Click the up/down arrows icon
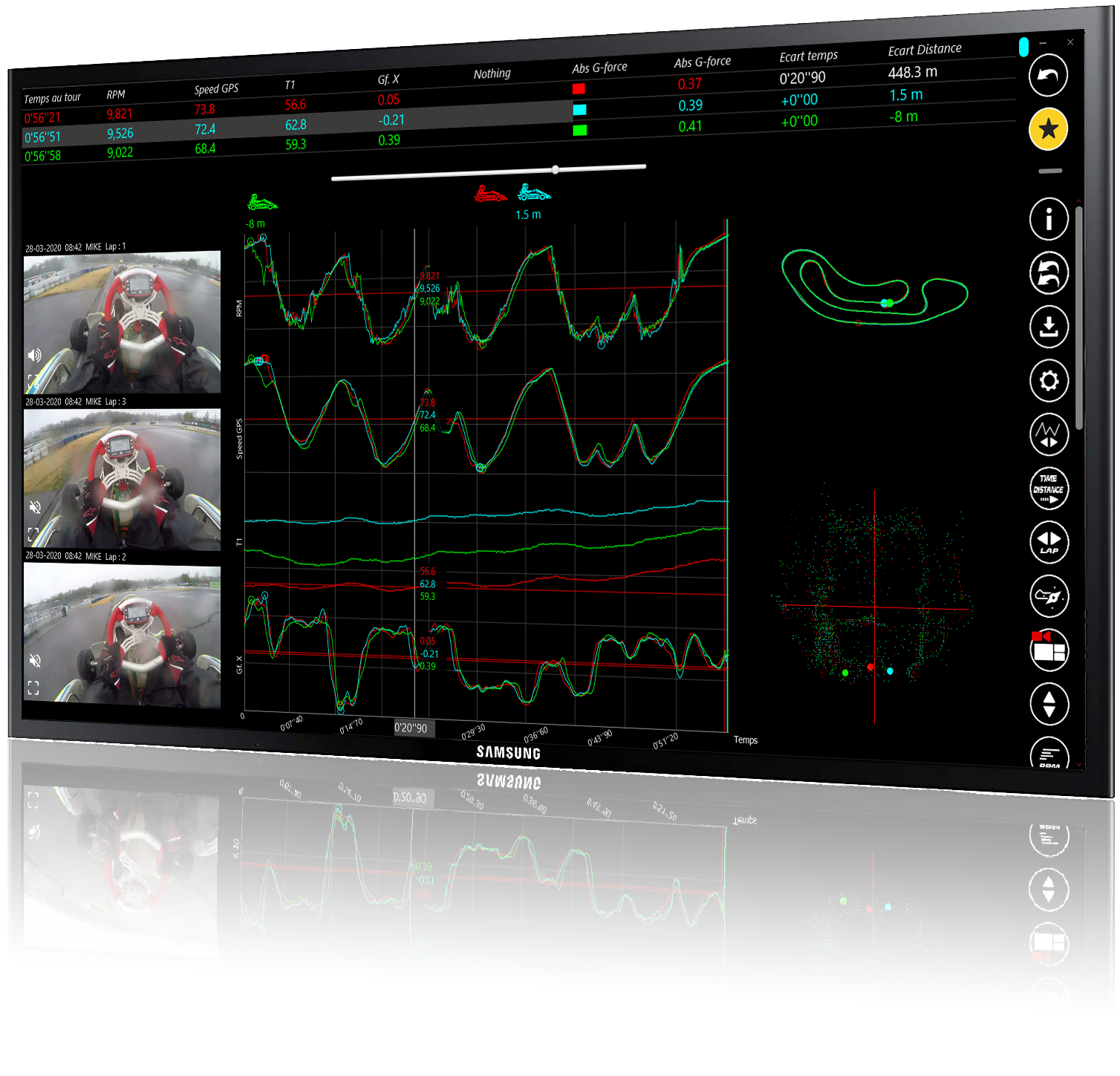 1049,704
